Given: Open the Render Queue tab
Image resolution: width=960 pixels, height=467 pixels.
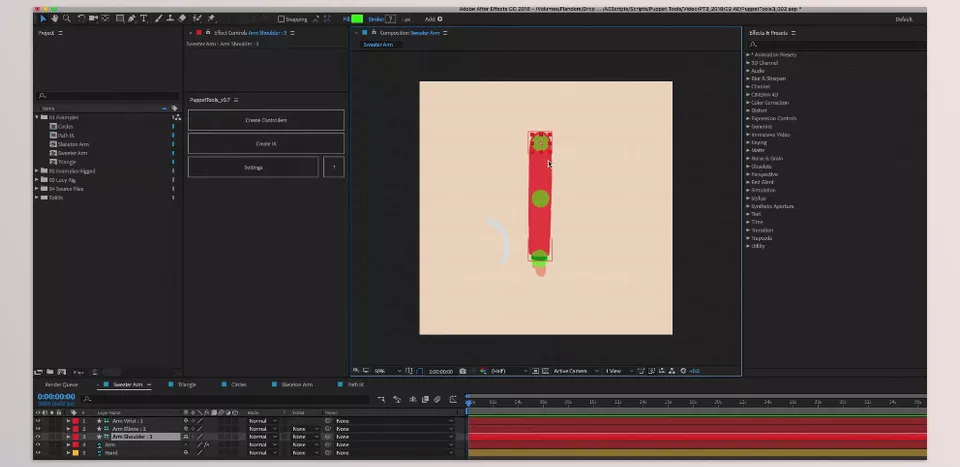Looking at the screenshot, I should (61, 384).
